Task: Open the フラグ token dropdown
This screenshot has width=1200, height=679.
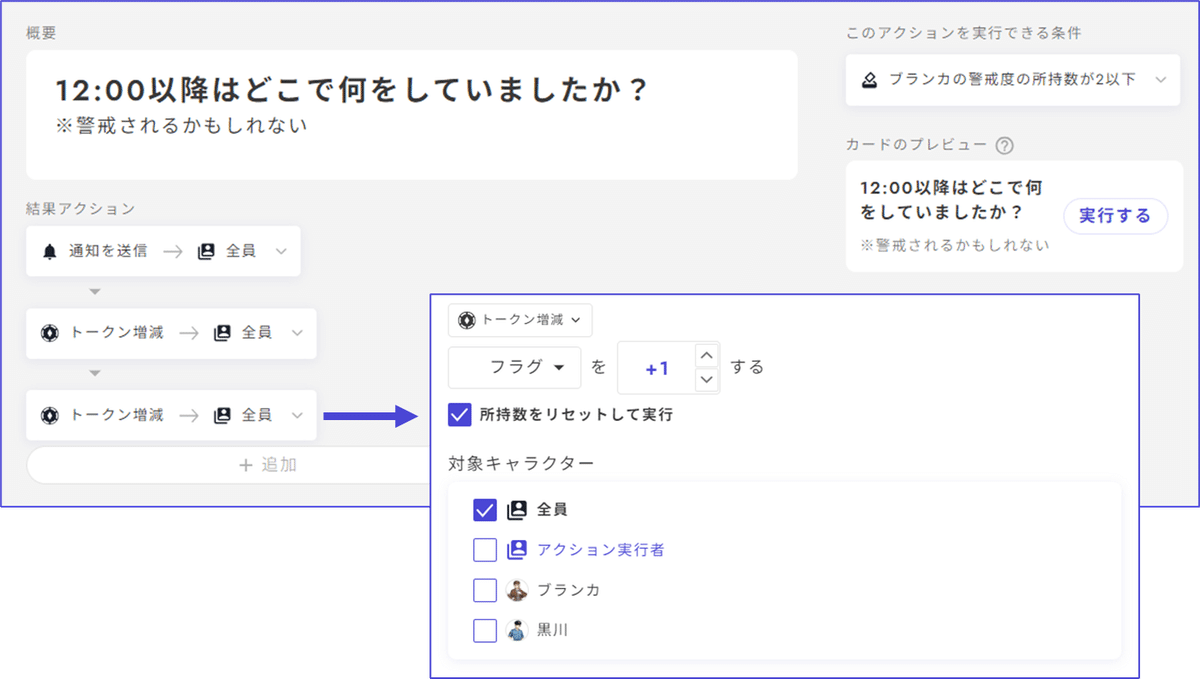Action: tap(514, 368)
